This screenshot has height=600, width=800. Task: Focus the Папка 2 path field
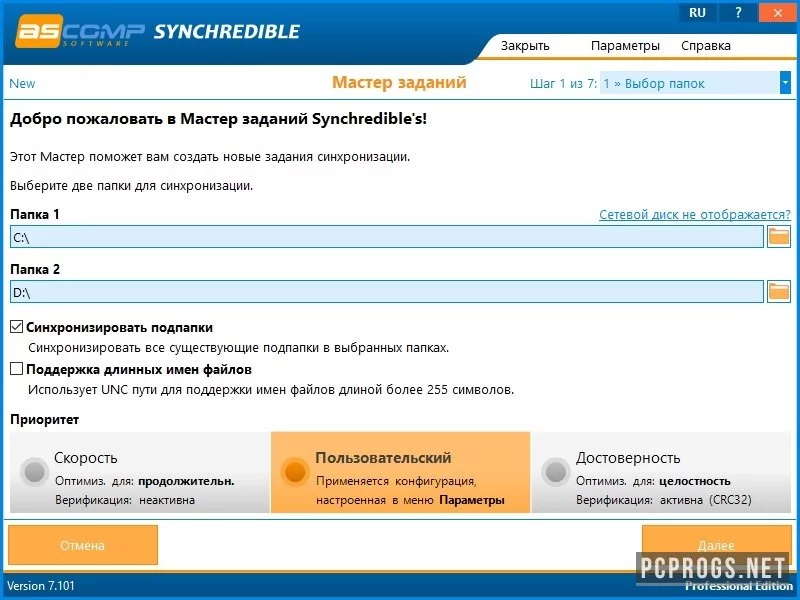pos(387,291)
